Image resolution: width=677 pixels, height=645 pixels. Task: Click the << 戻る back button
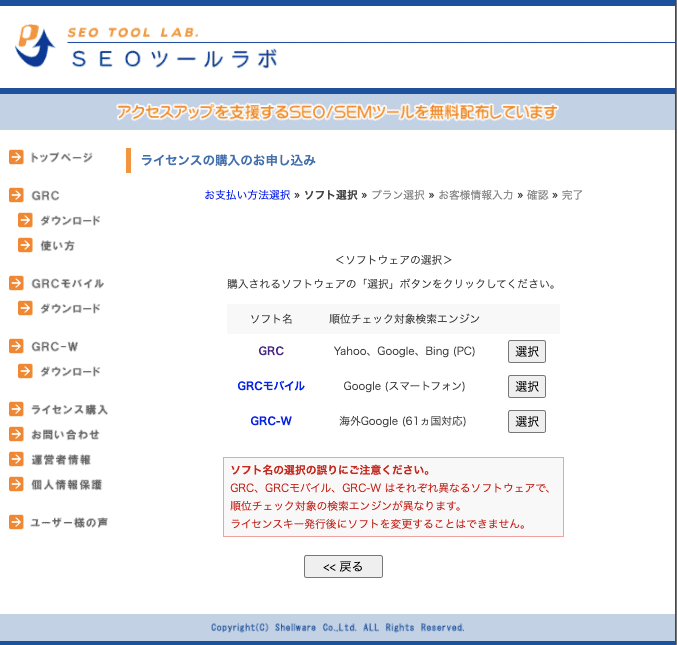(x=343, y=566)
